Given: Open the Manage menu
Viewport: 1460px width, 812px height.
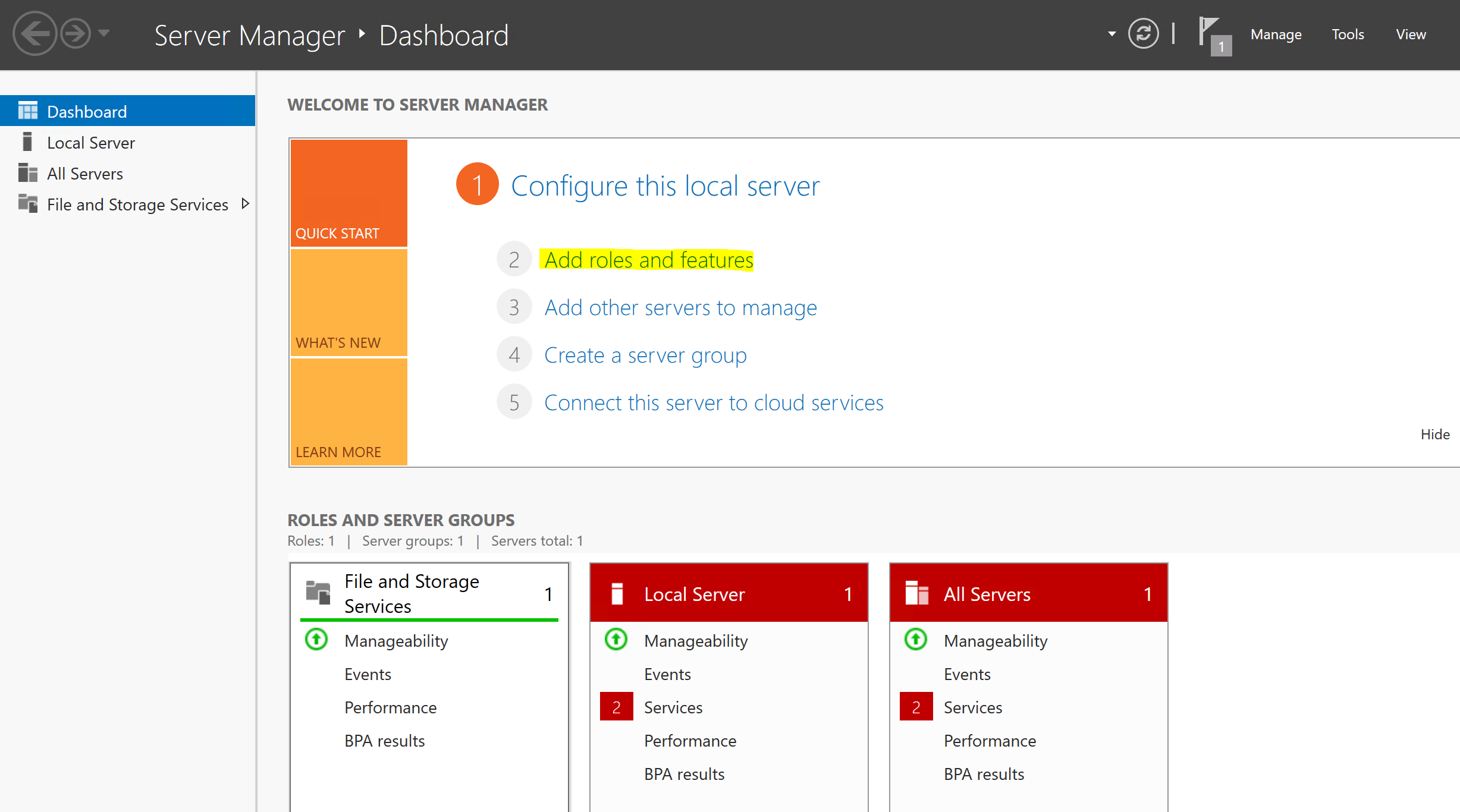Looking at the screenshot, I should [1276, 34].
